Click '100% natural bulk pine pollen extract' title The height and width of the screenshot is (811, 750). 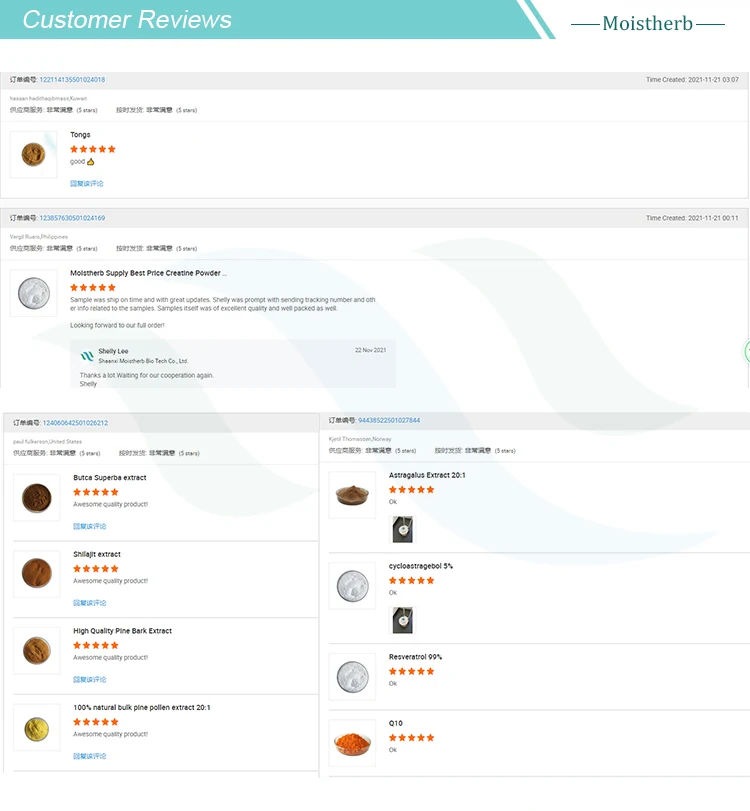(x=142, y=708)
